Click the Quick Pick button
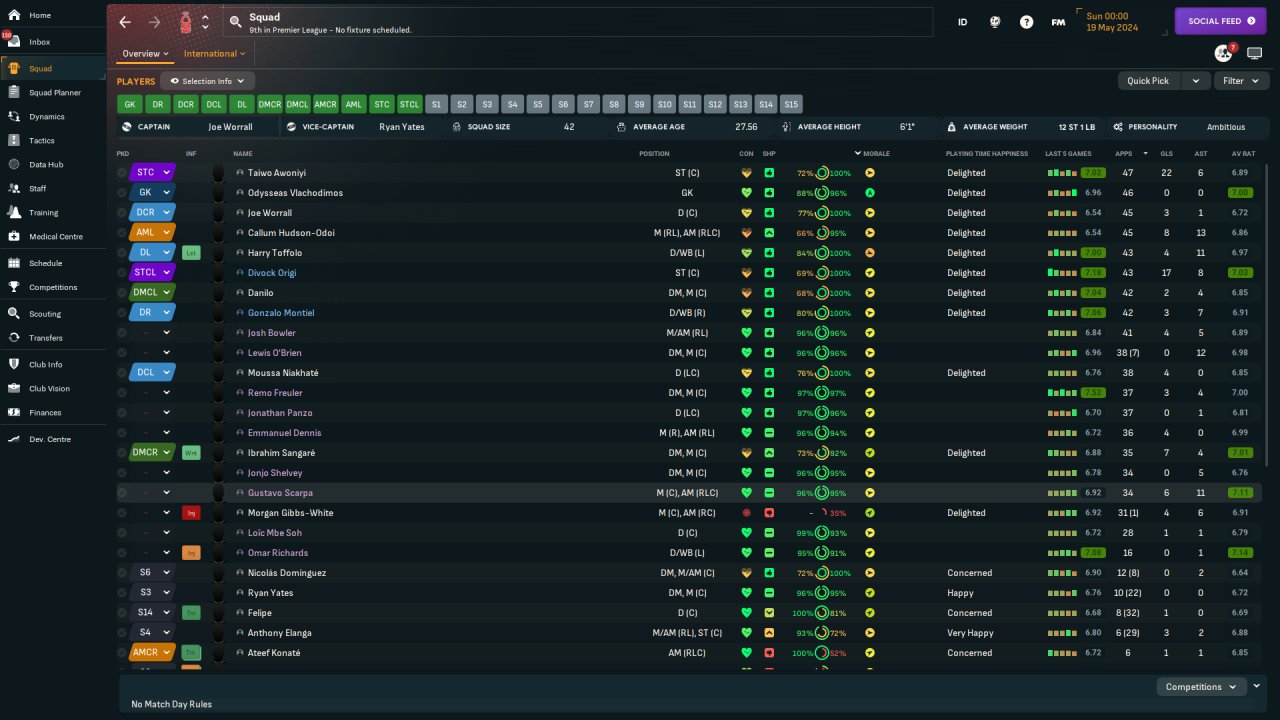The image size is (1280, 720). (1148, 81)
